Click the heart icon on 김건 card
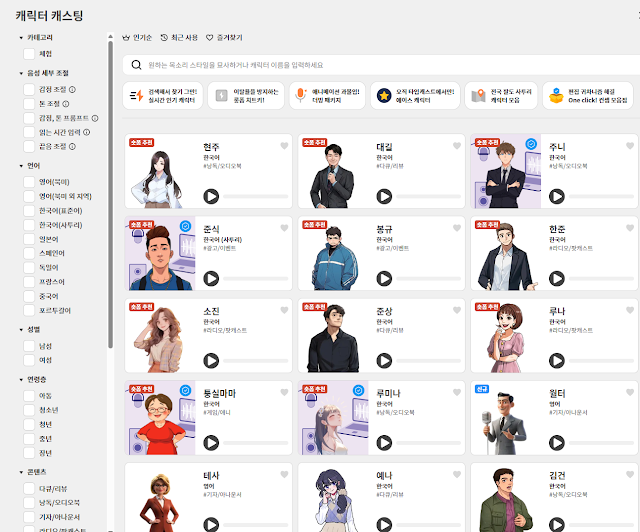640x532 pixels. click(630, 474)
